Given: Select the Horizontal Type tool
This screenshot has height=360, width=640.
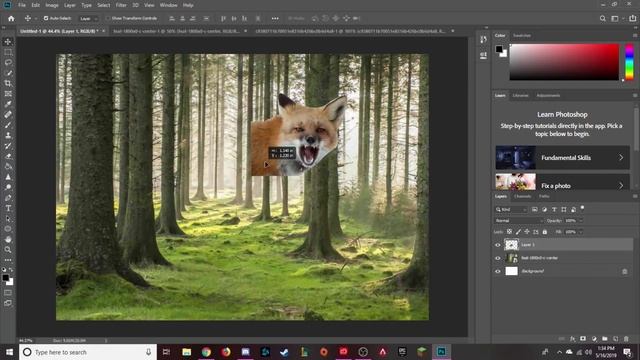Looking at the screenshot, I should click(8, 208).
